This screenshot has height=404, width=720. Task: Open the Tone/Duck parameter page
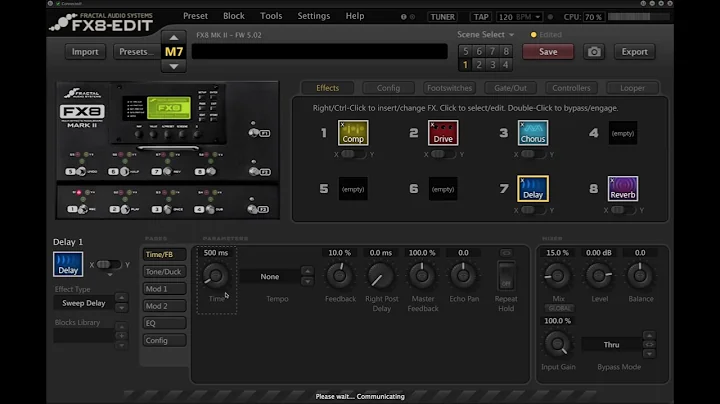(x=164, y=272)
